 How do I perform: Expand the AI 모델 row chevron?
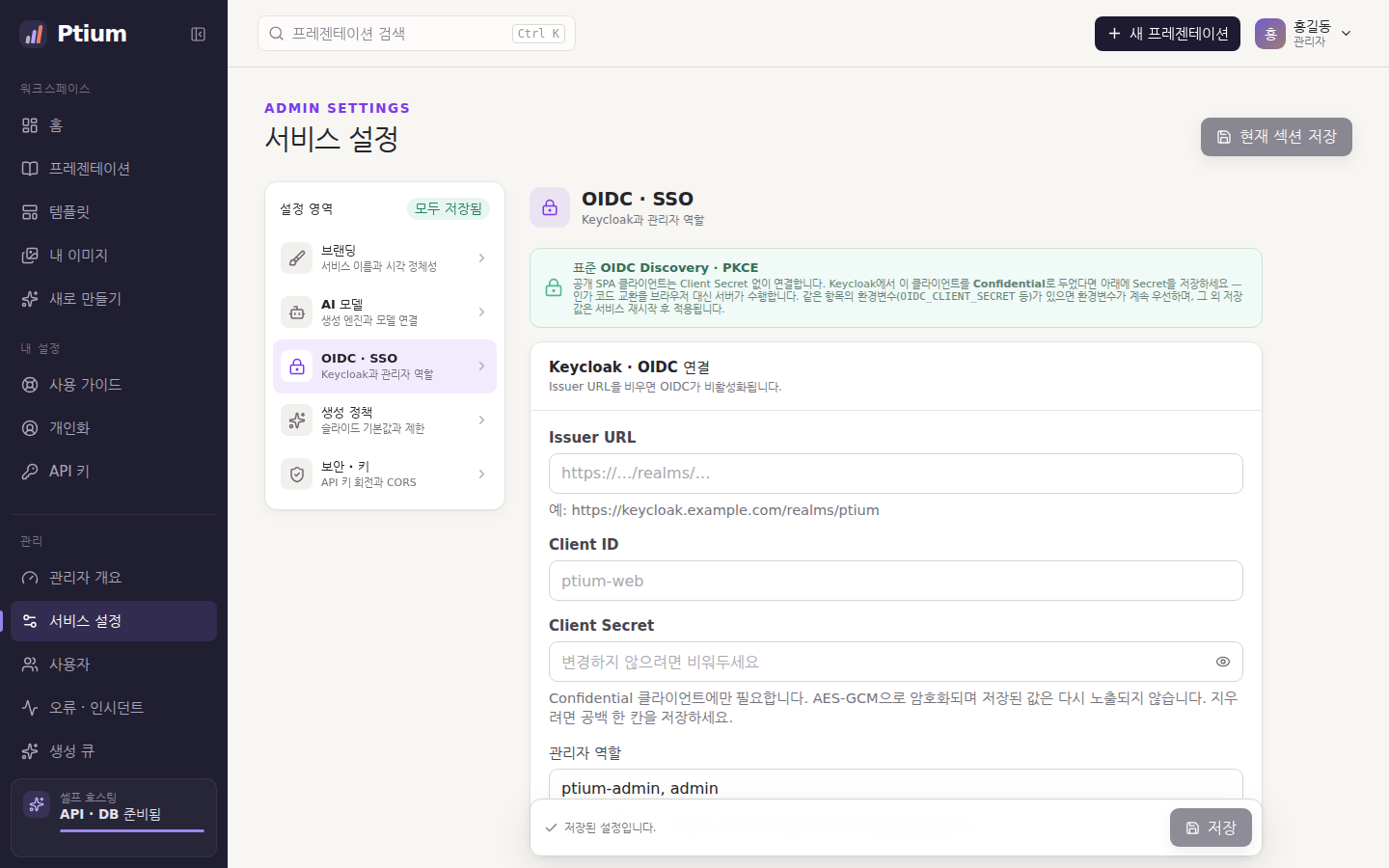coord(481,312)
